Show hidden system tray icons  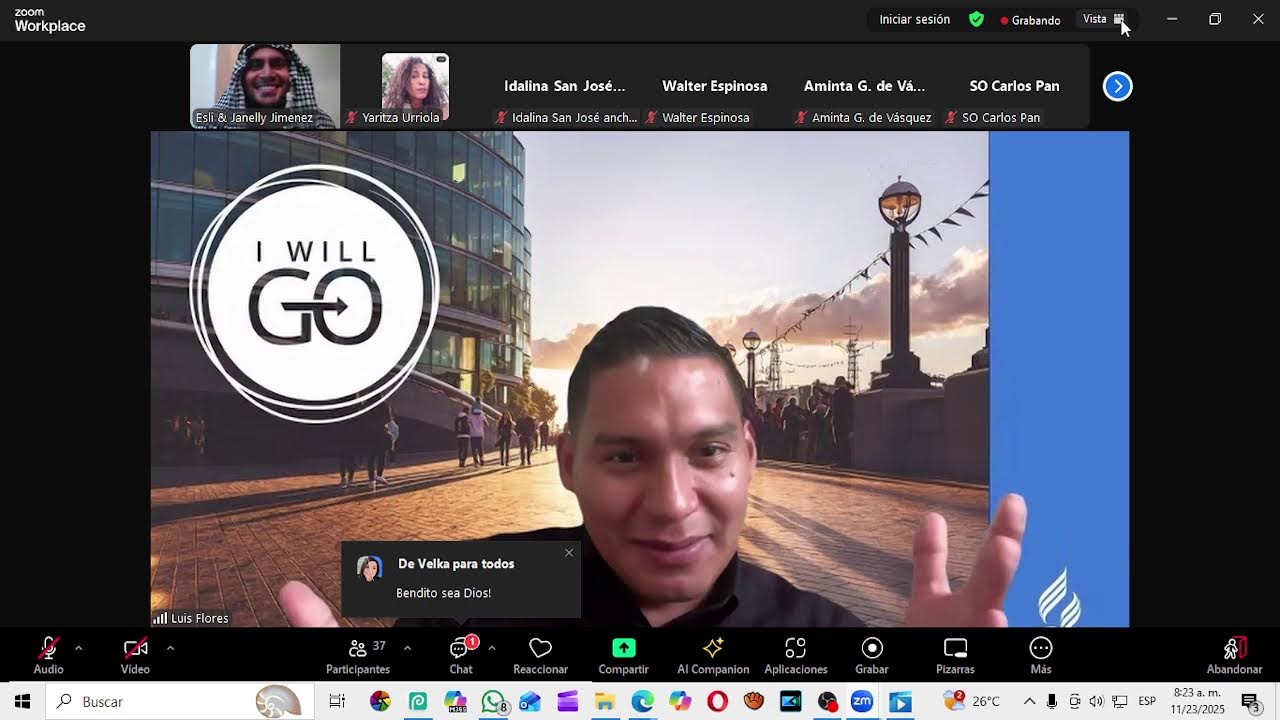click(x=1029, y=702)
